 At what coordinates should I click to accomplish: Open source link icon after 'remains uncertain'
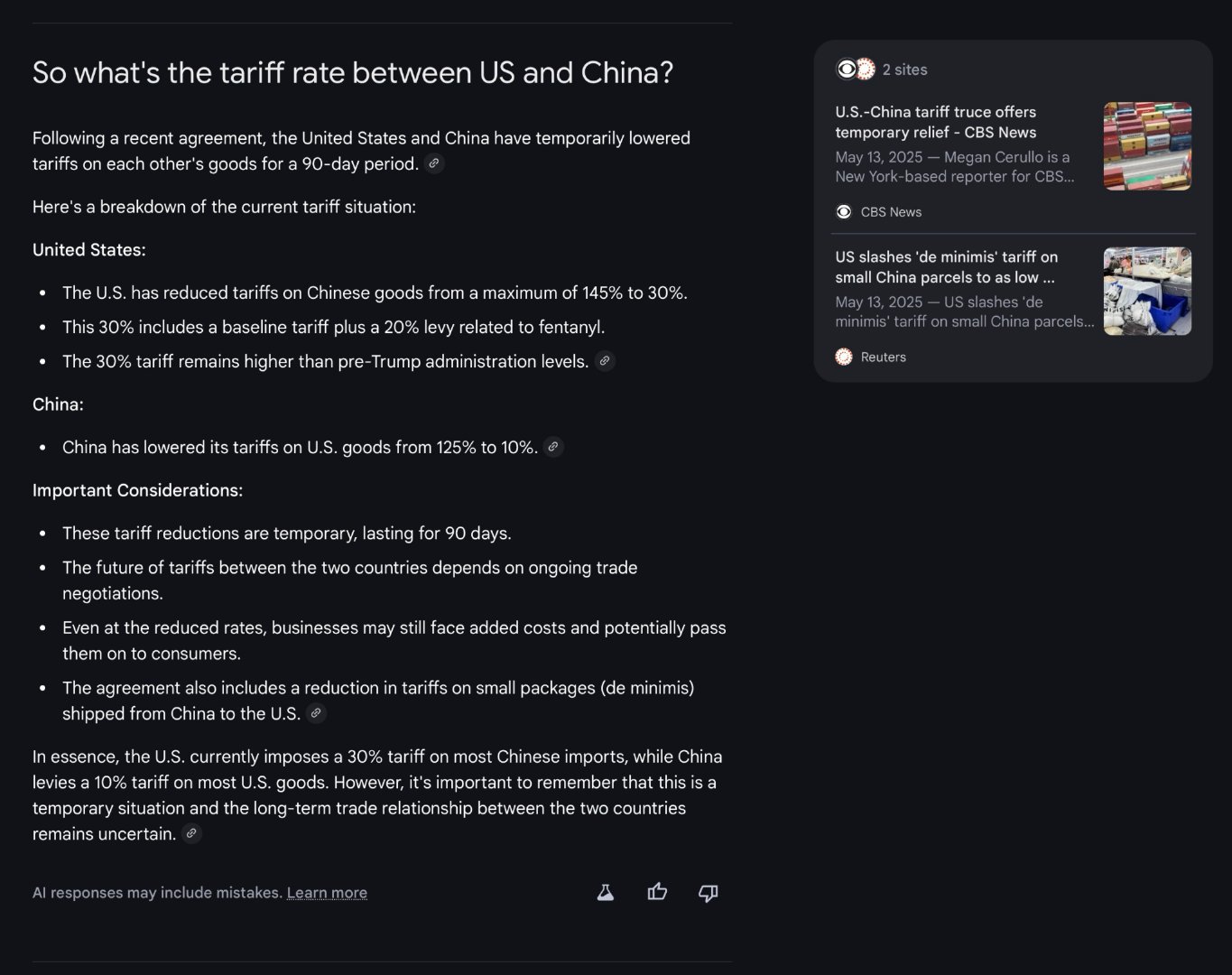[191, 833]
